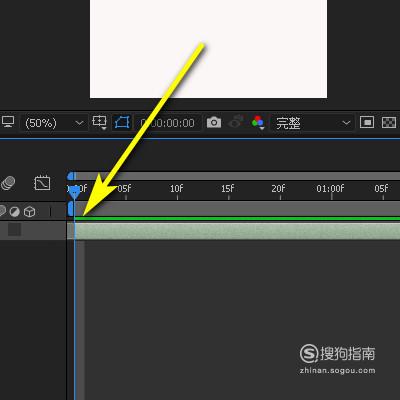Screen dimensions: 400x400
Task: Enable motion blur for all layers in timeline
Action: (8, 183)
